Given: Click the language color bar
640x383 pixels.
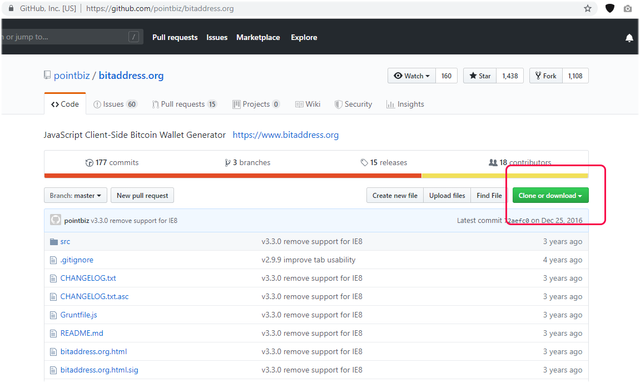Looking at the screenshot, I should click(316, 176).
